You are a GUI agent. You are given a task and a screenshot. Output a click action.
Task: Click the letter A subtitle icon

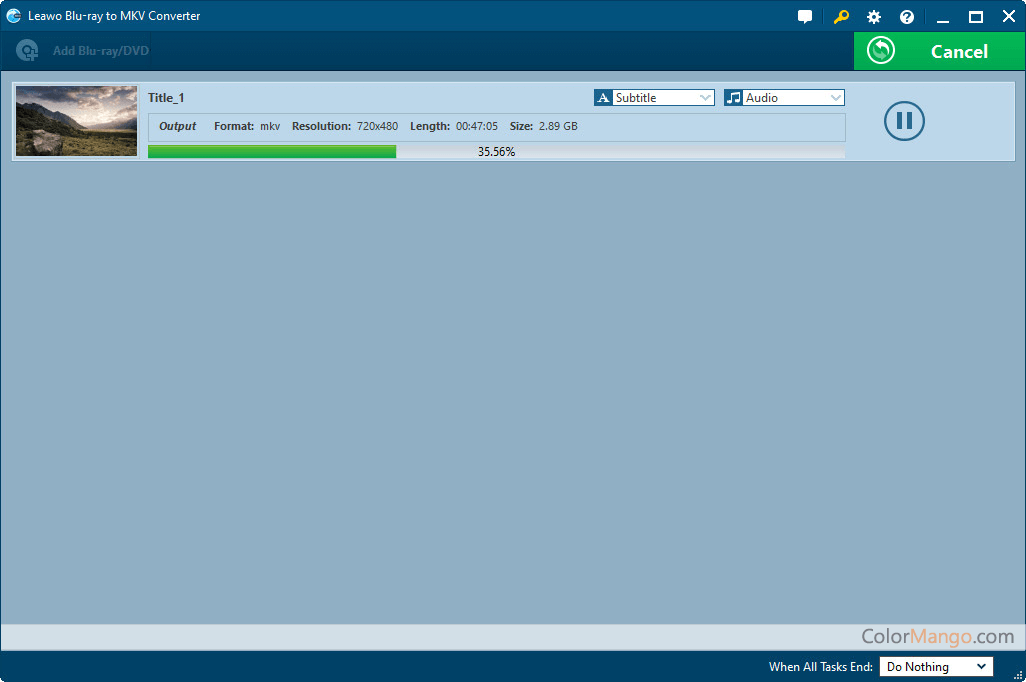click(x=603, y=98)
